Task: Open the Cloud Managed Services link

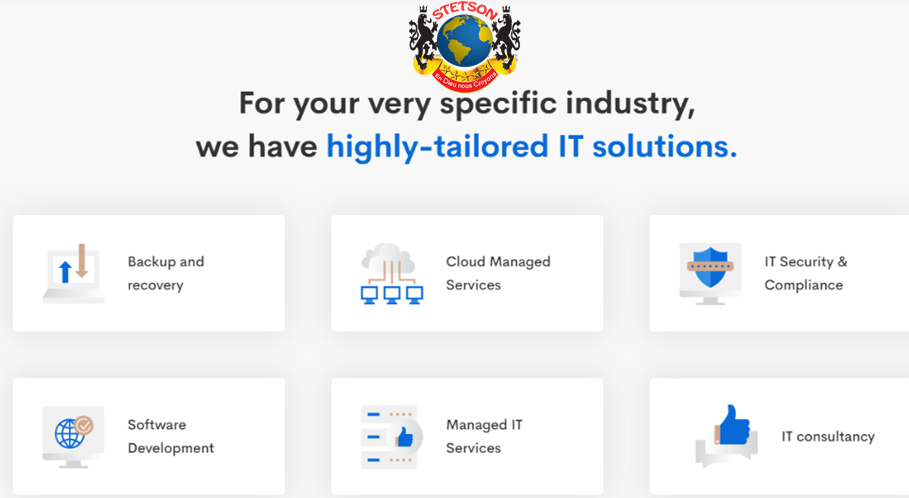Action: tap(497, 273)
